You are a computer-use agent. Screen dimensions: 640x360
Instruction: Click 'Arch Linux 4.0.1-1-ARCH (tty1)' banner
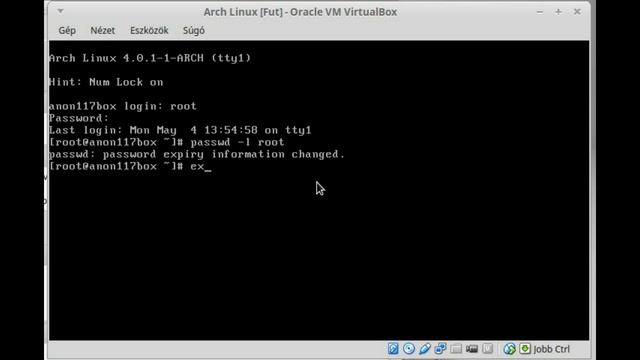[150, 58]
